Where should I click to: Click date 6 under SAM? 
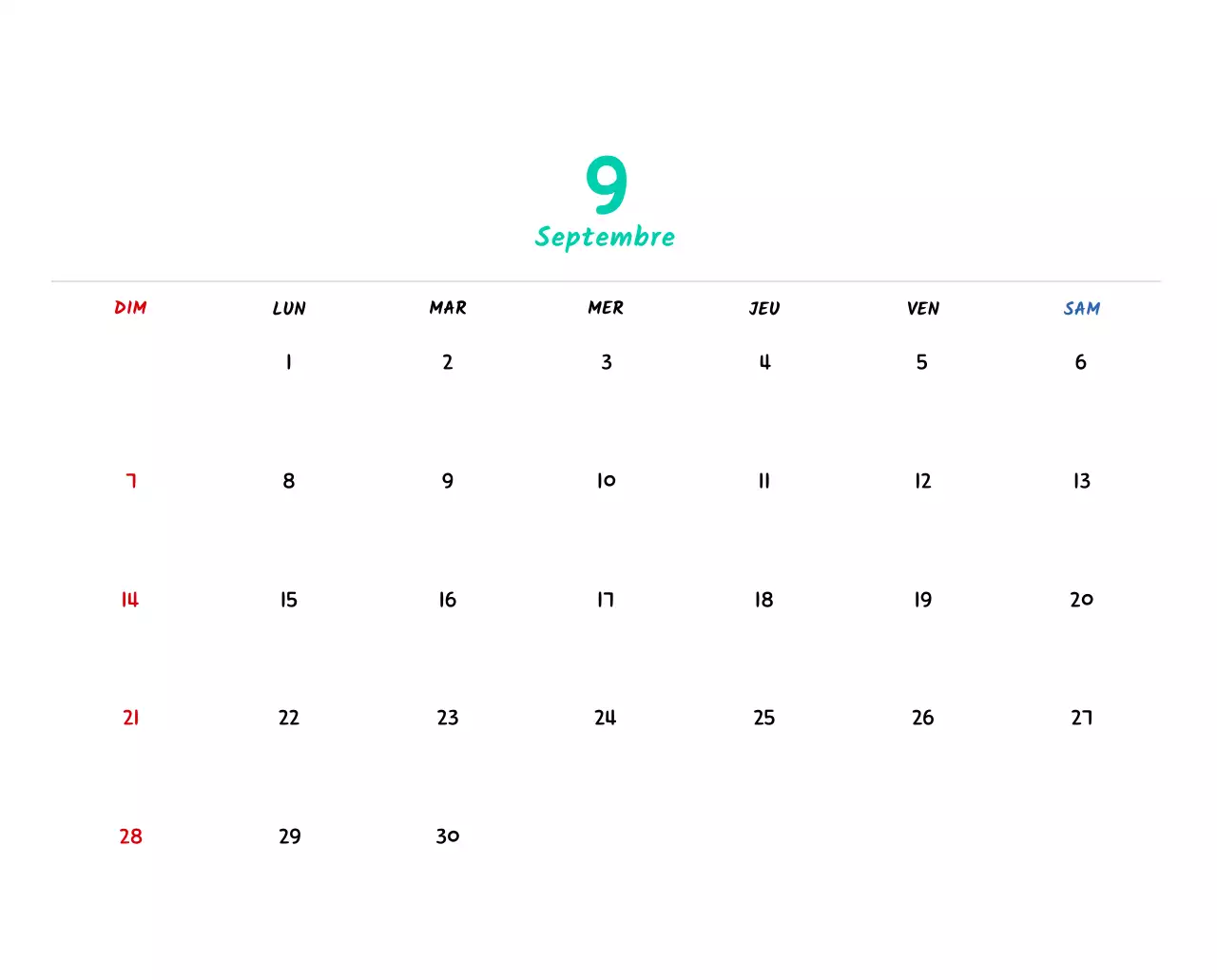1081,361
